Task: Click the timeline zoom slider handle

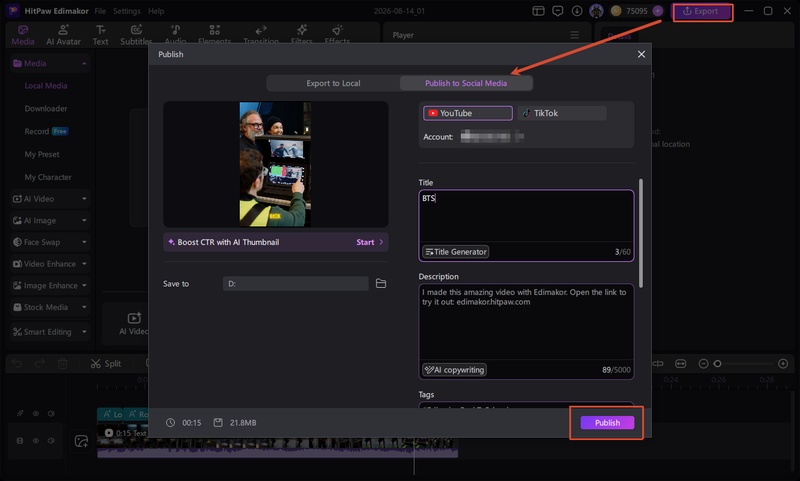Action: [x=717, y=363]
